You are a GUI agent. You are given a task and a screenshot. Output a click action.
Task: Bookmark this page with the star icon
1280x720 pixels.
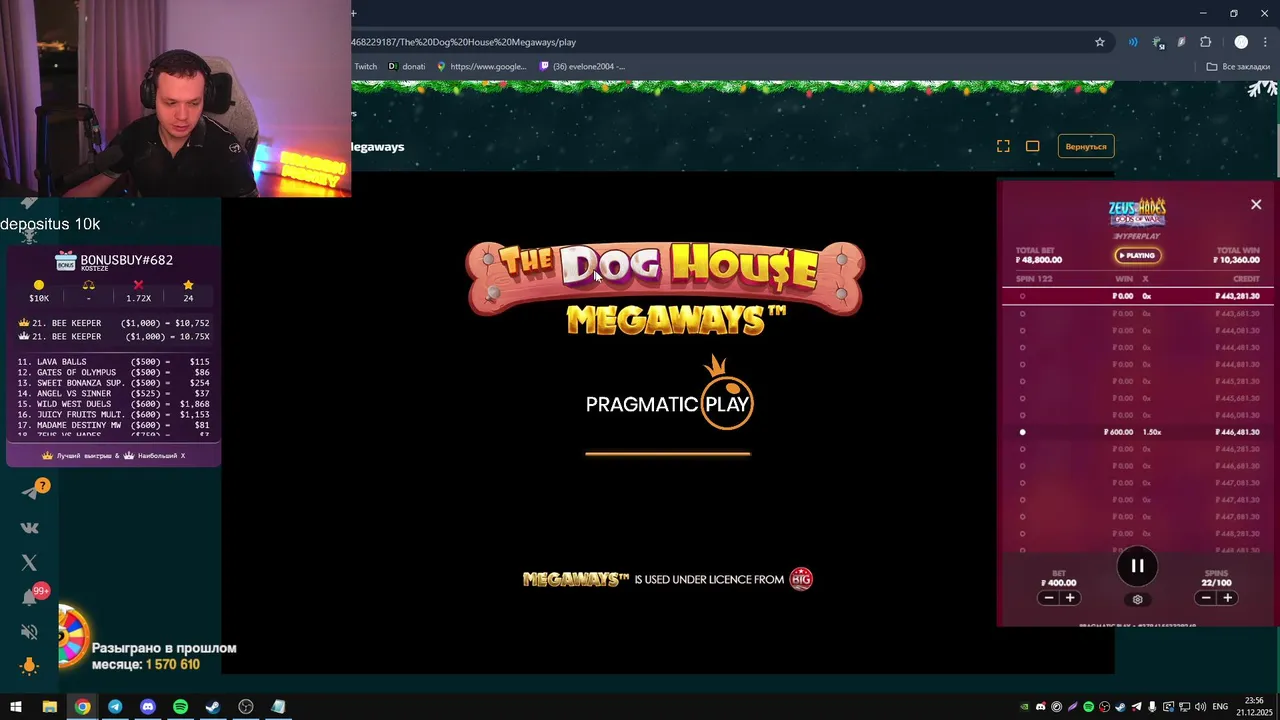tap(1100, 42)
